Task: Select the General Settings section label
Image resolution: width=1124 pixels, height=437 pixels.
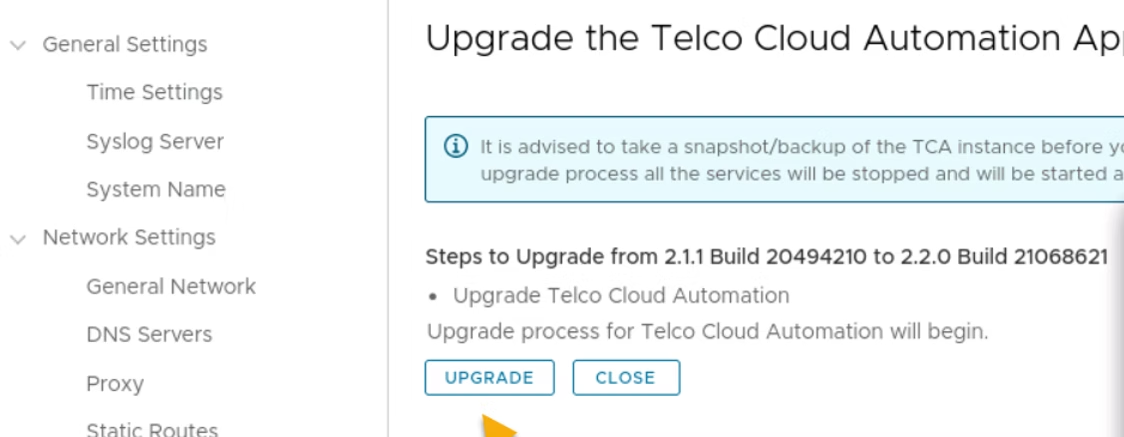Action: pos(125,45)
